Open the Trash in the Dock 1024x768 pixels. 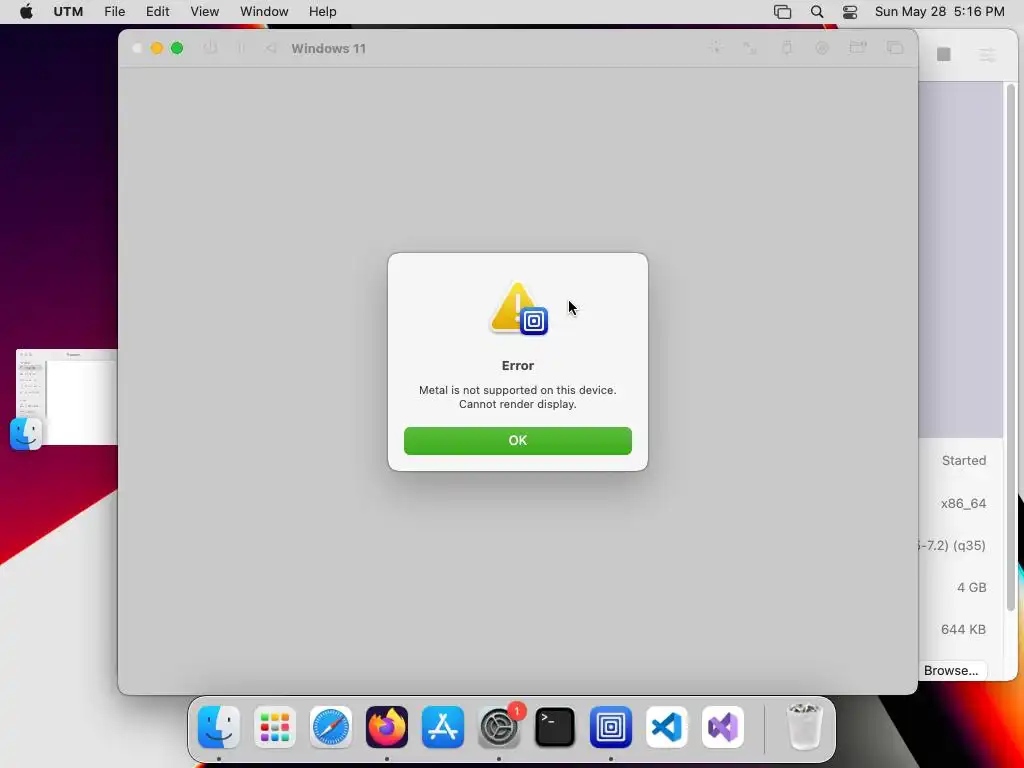coord(805,727)
